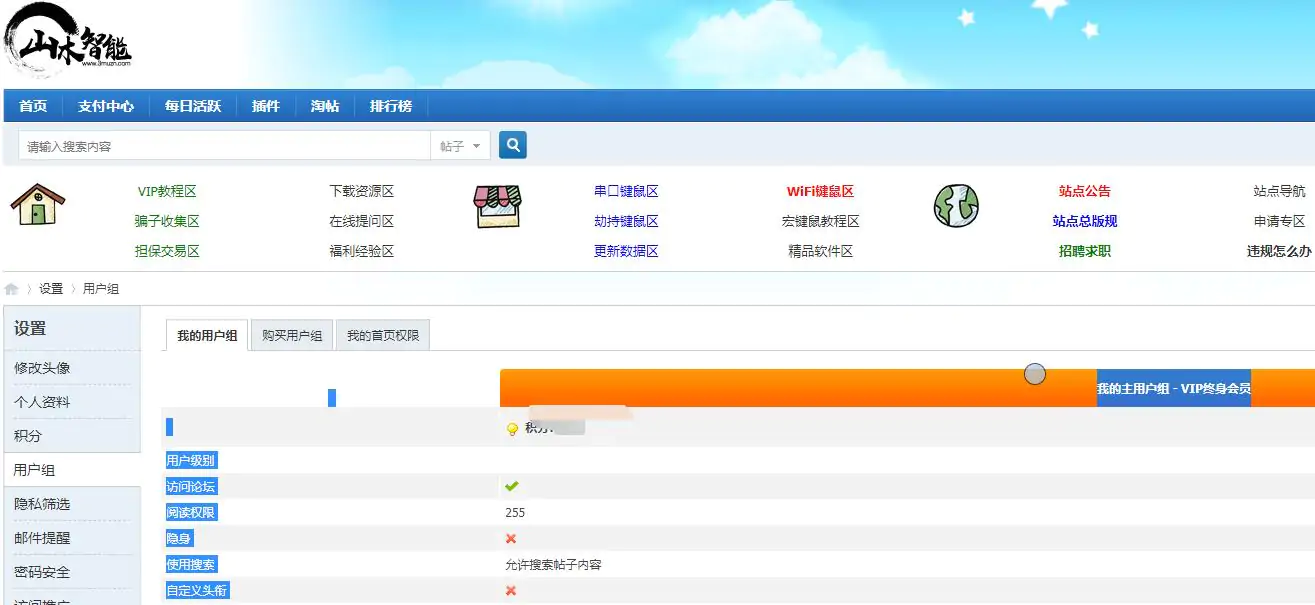Go to VIP教程区 forum
The height and width of the screenshot is (605, 1315).
[x=167, y=191]
